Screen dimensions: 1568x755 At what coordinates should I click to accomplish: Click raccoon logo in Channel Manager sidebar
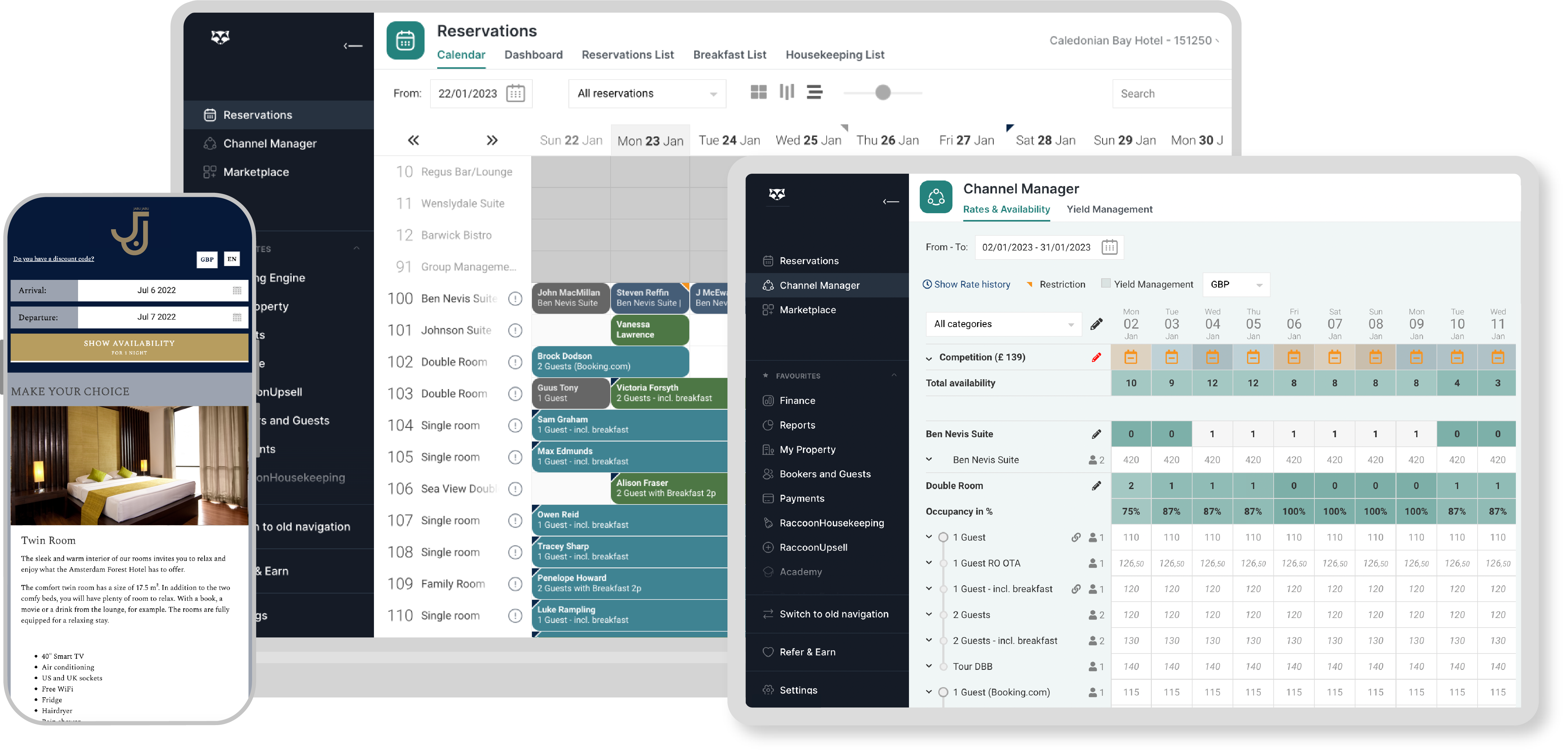pyautogui.click(x=777, y=194)
